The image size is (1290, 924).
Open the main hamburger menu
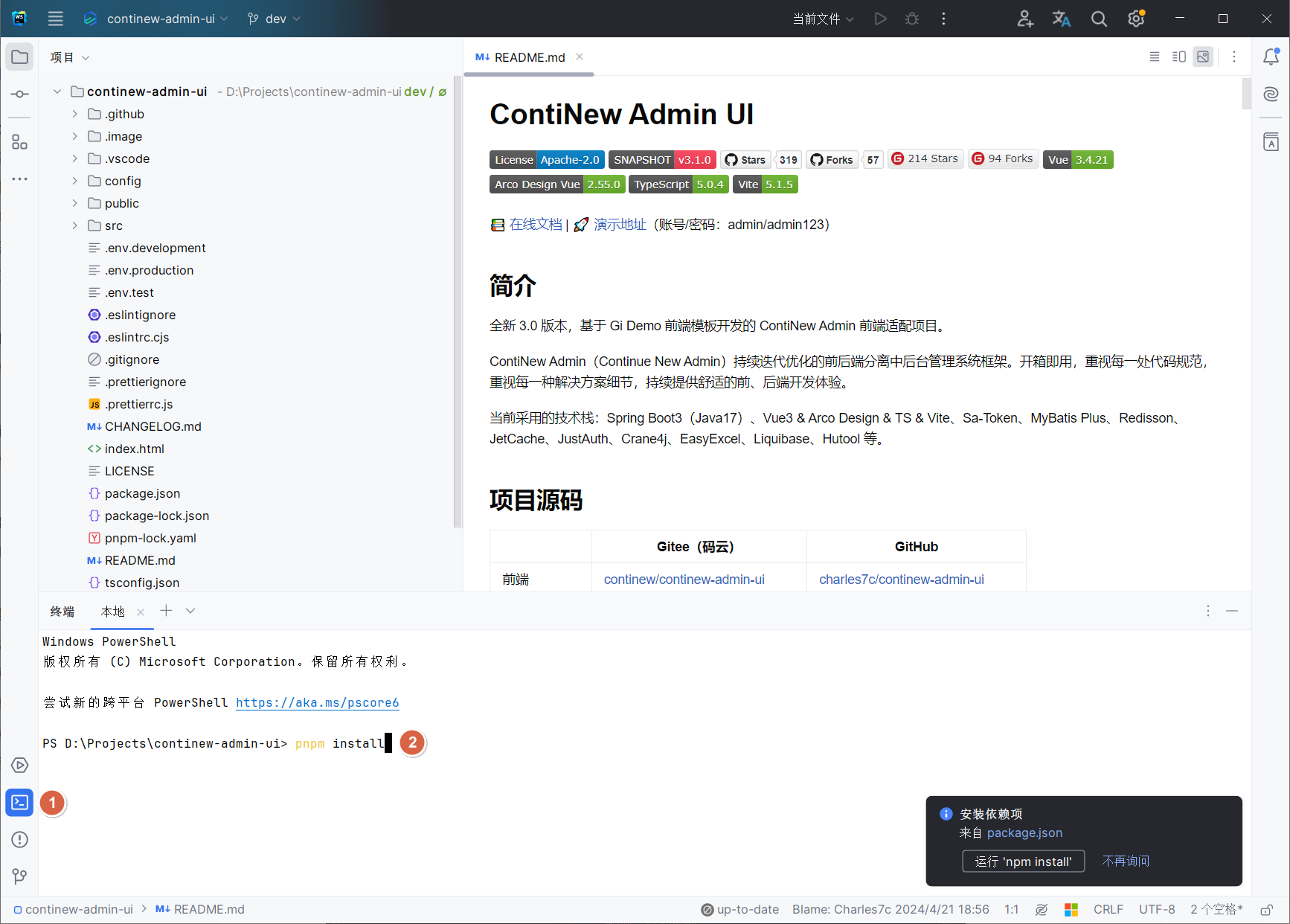[x=56, y=19]
